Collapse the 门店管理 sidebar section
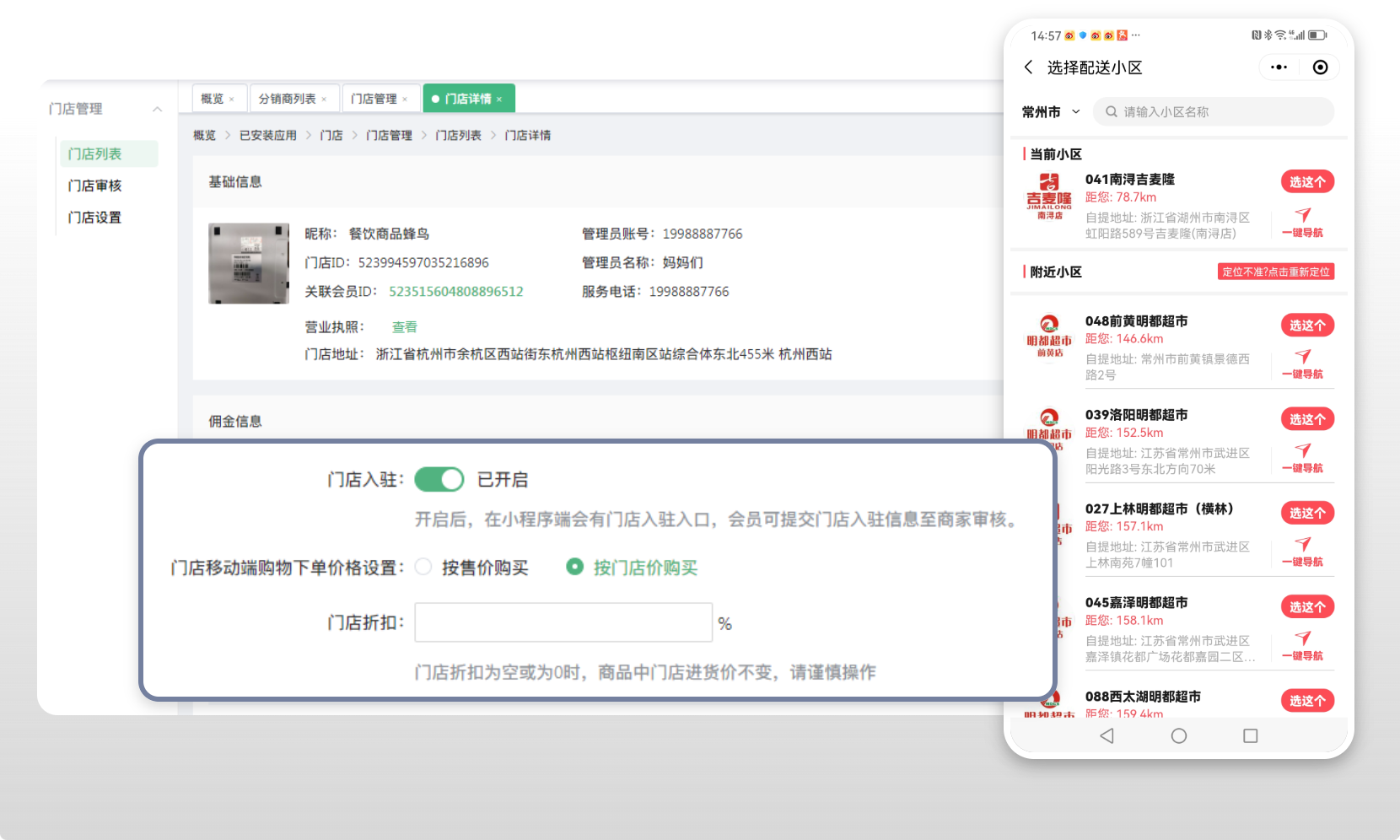This screenshot has height=840, width=1400. click(157, 110)
